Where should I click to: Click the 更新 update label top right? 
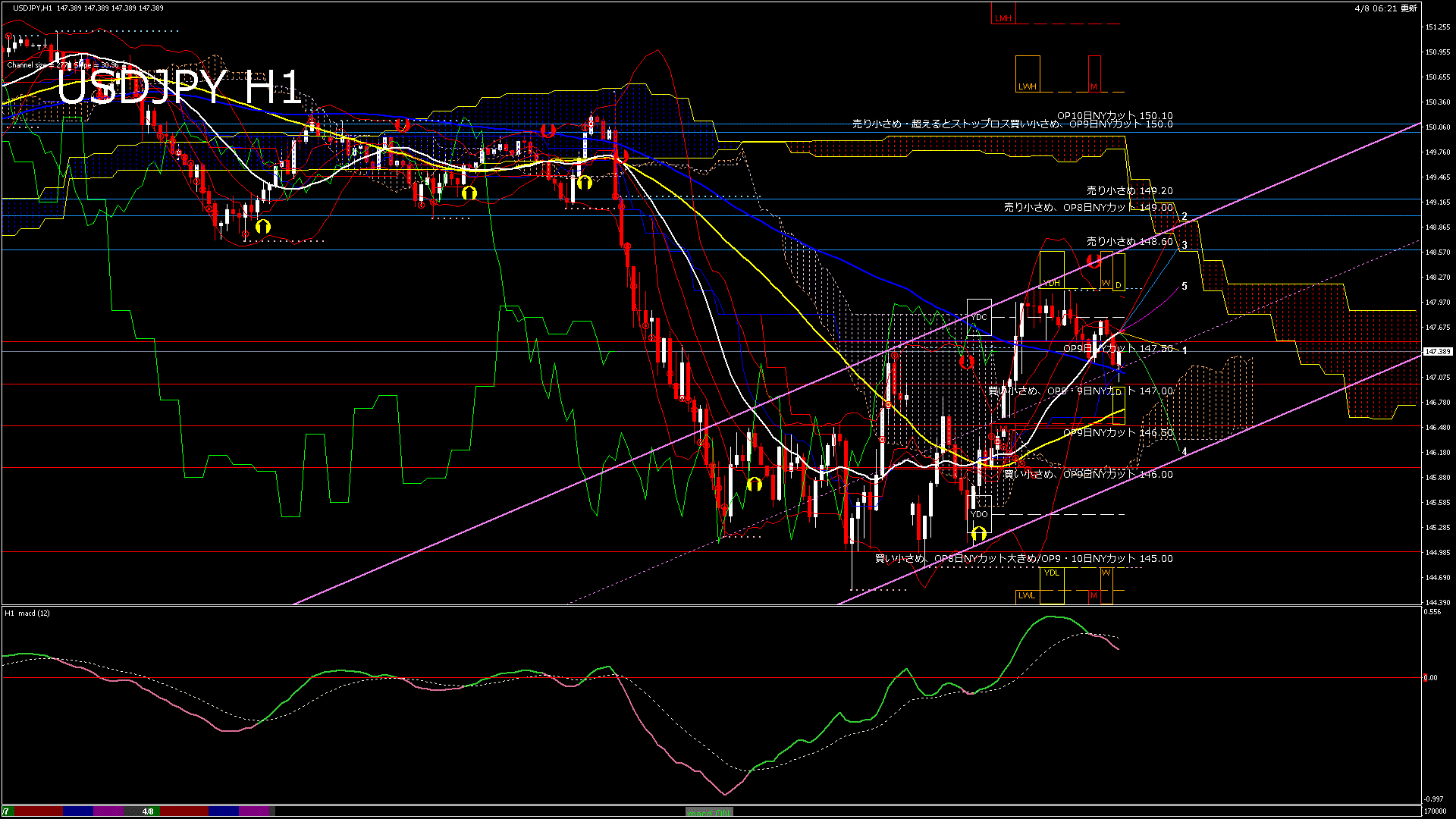coord(1408,8)
